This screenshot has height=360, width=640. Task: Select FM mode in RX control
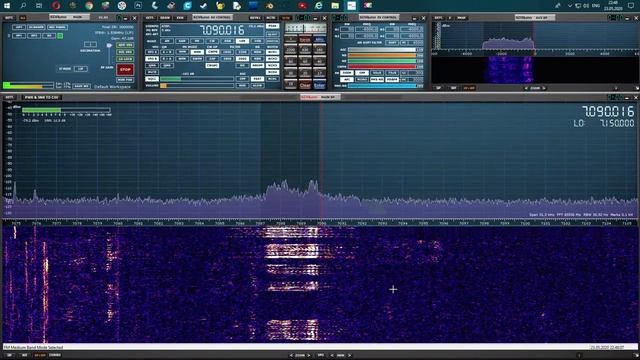[197, 41]
